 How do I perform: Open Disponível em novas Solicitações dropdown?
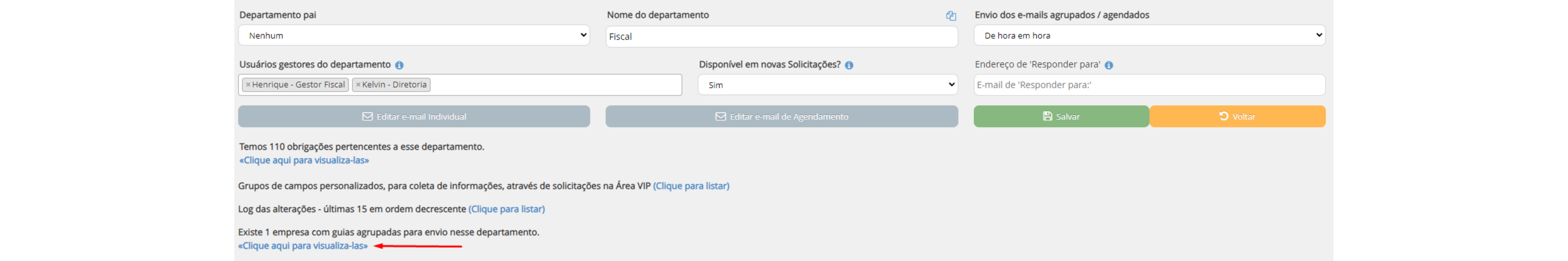point(828,85)
